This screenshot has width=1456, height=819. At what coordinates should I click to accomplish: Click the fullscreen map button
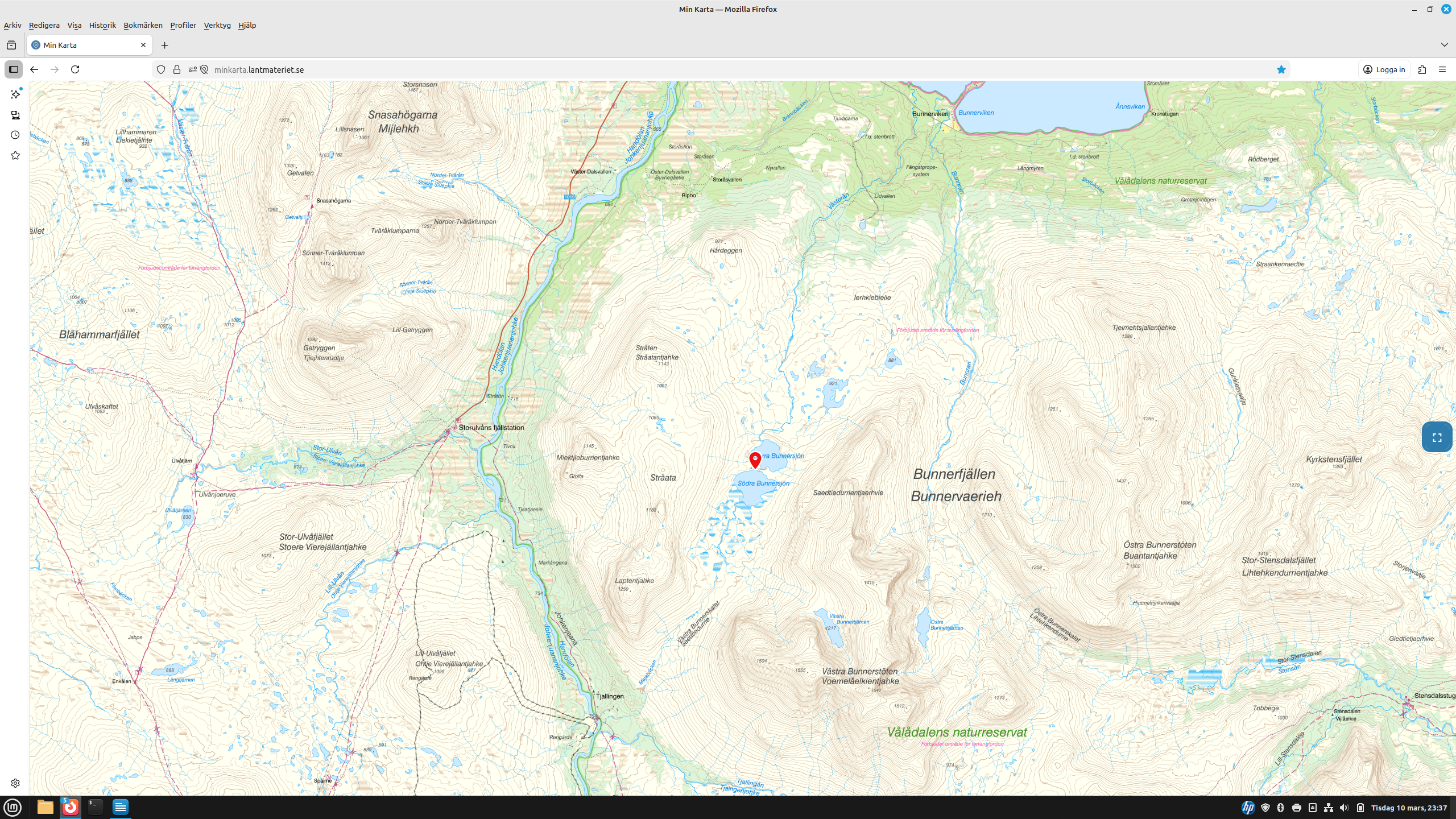pyautogui.click(x=1437, y=437)
